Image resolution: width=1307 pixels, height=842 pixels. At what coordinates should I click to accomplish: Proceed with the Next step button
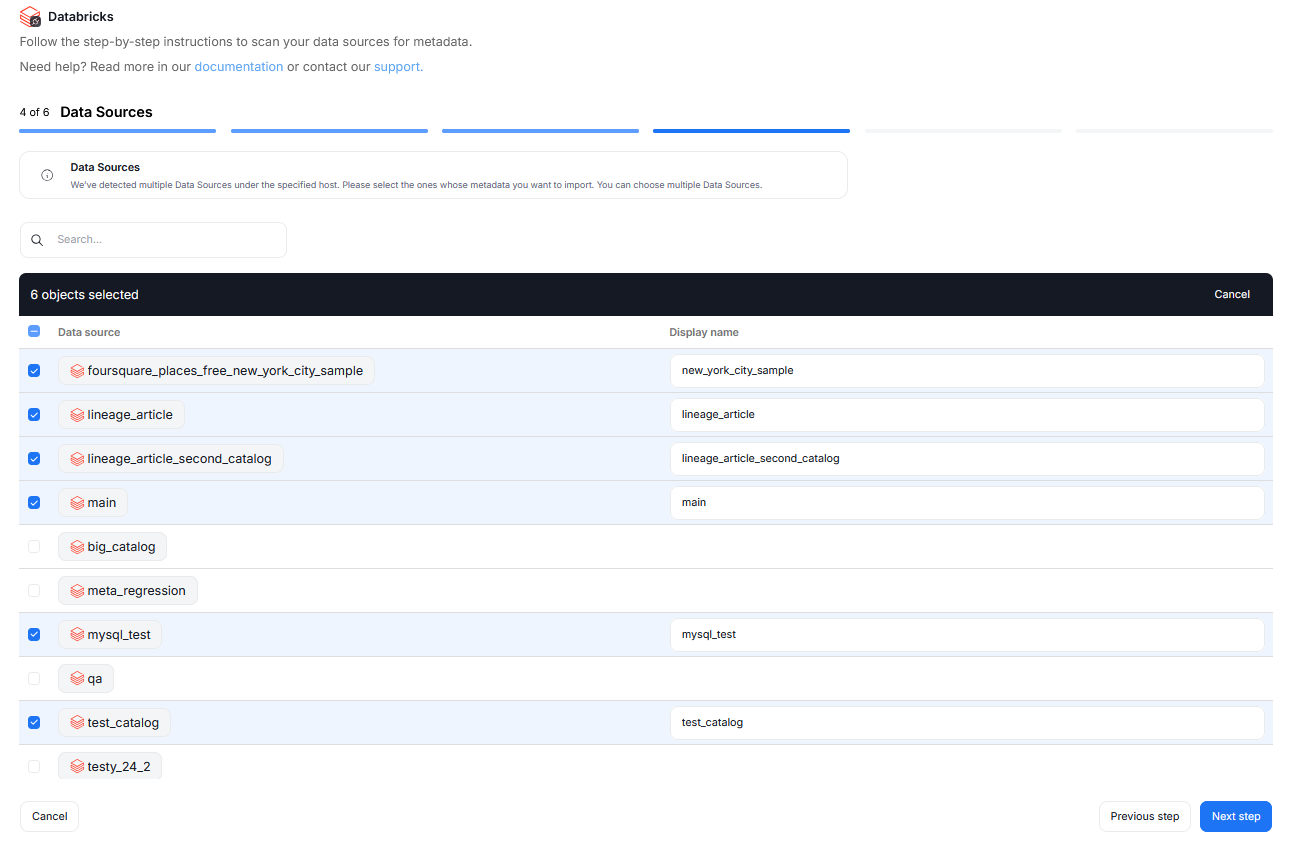(x=1235, y=816)
